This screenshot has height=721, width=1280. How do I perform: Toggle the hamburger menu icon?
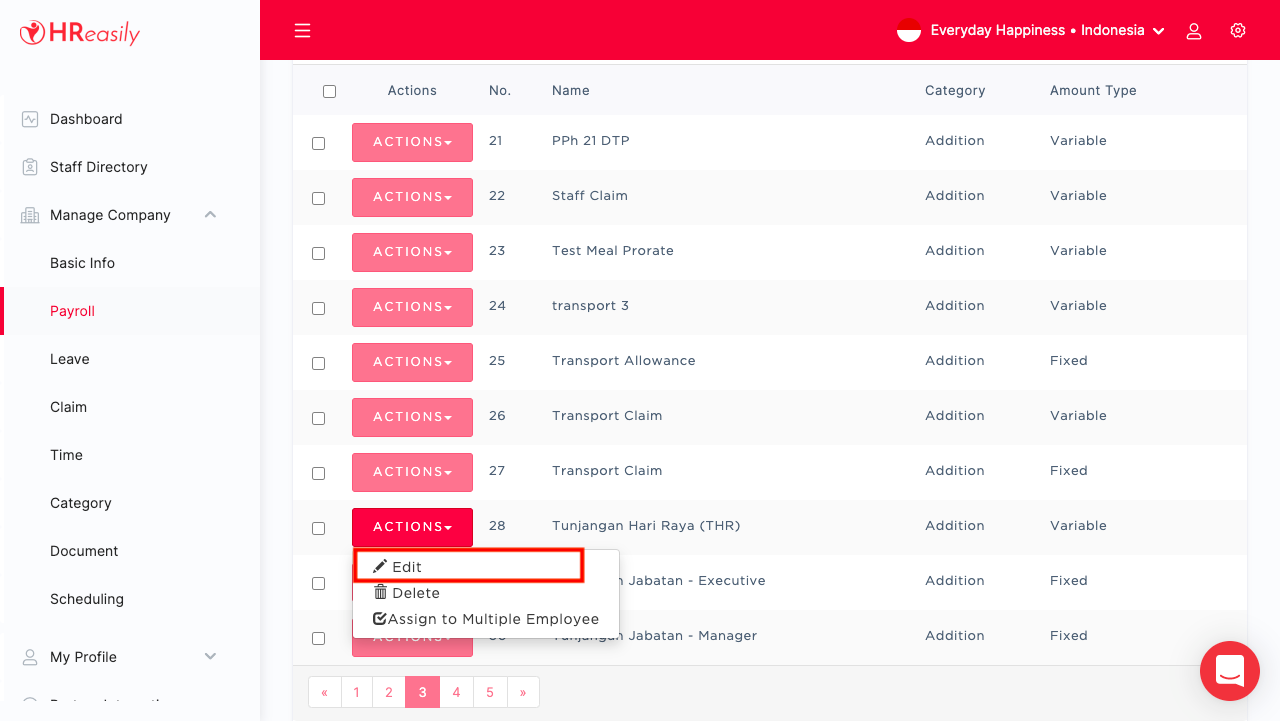point(302,31)
